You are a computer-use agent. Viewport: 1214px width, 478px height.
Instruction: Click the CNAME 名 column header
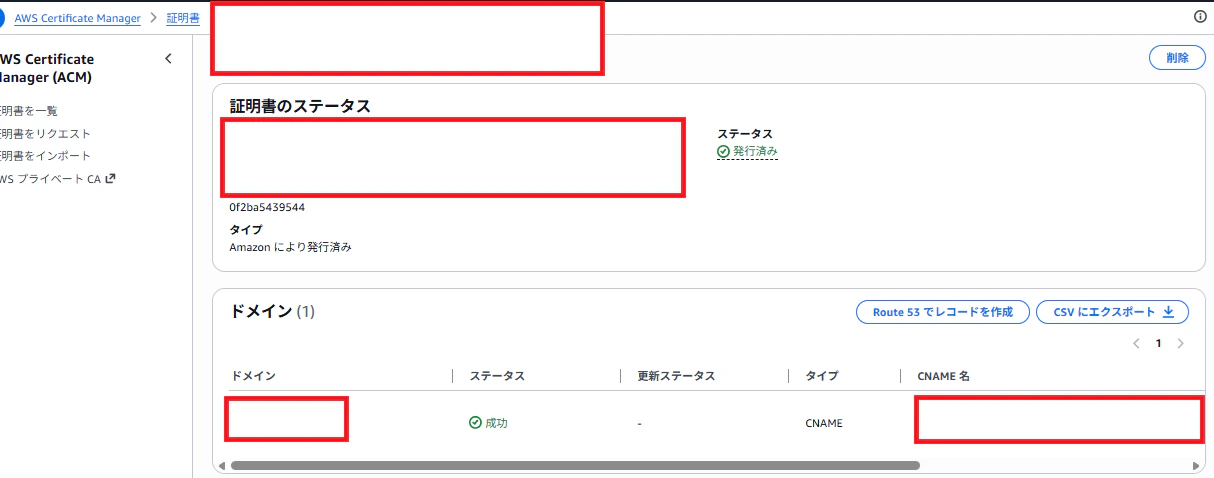click(943, 376)
